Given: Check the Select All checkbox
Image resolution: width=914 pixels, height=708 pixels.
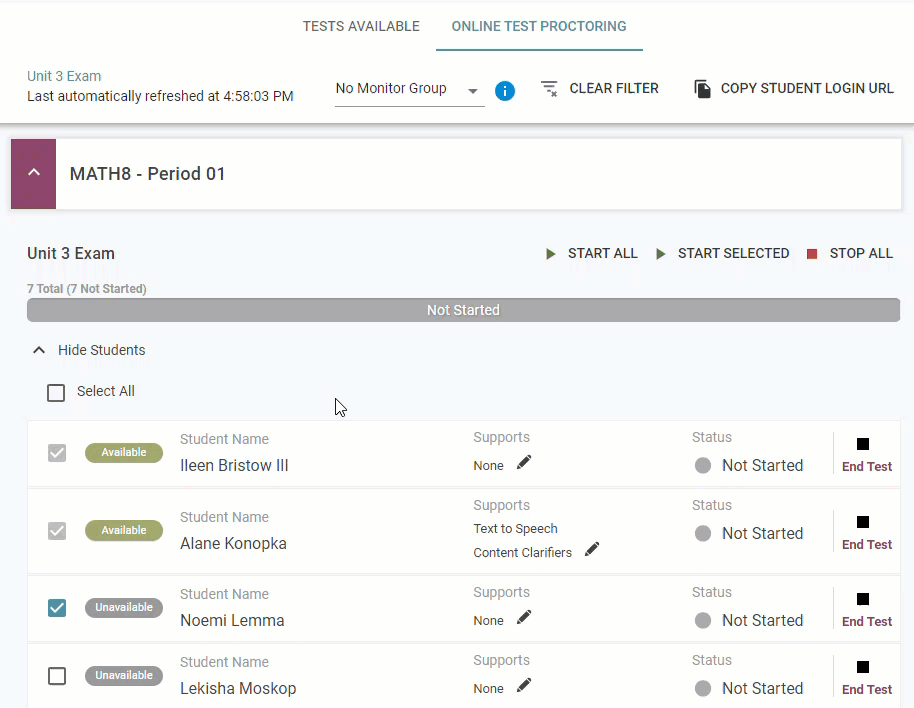Looking at the screenshot, I should coord(57,393).
